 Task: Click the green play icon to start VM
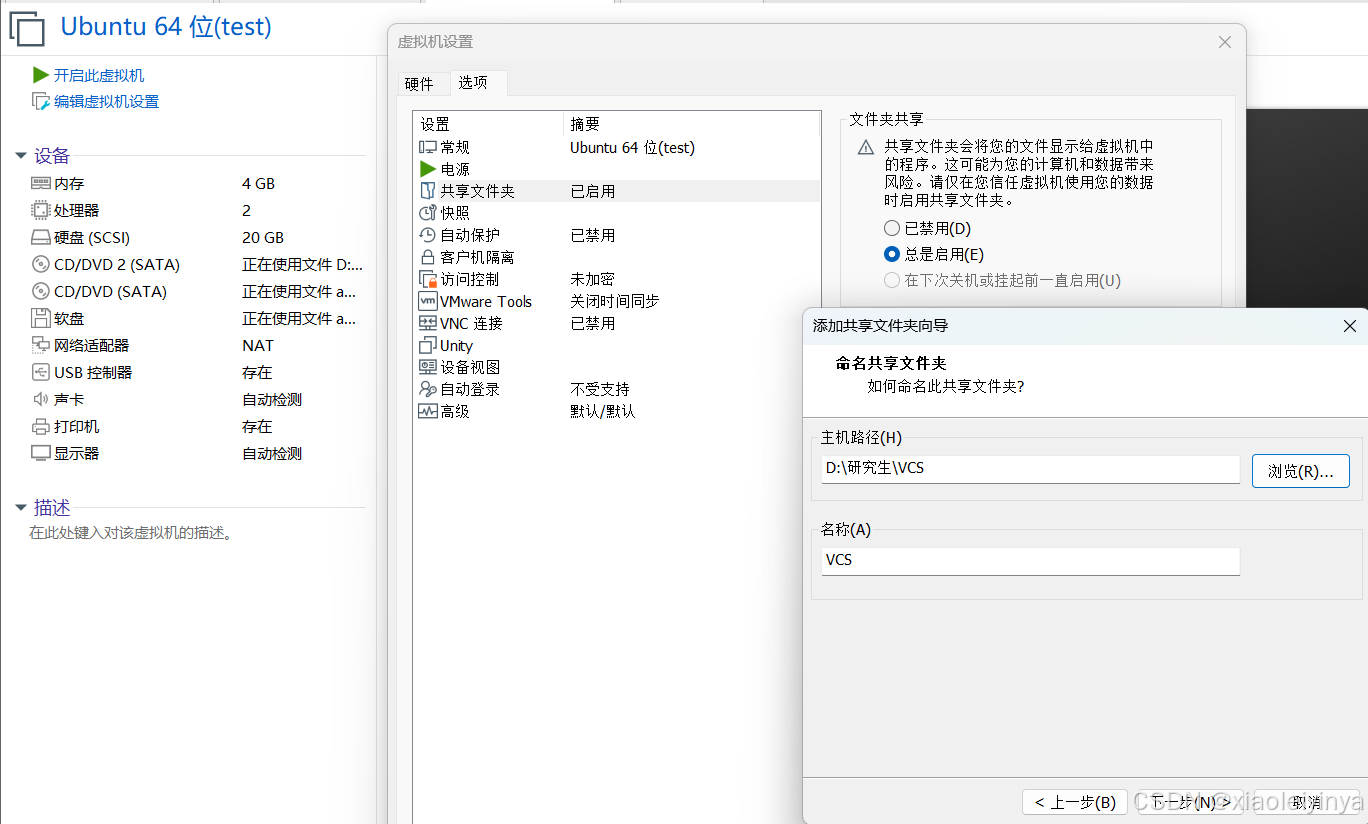coord(41,75)
